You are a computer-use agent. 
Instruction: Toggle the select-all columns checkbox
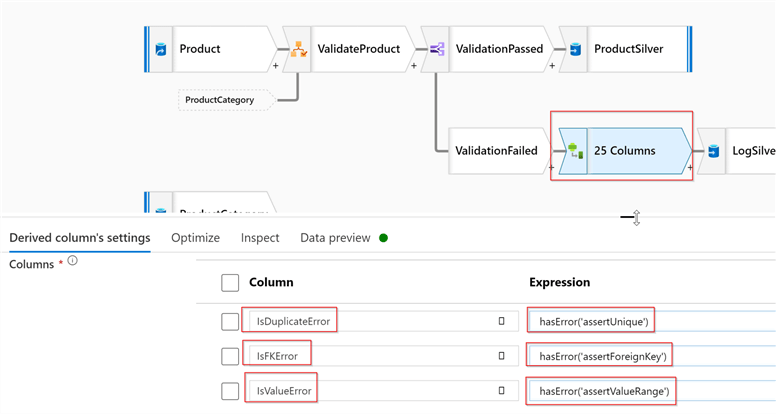point(230,283)
